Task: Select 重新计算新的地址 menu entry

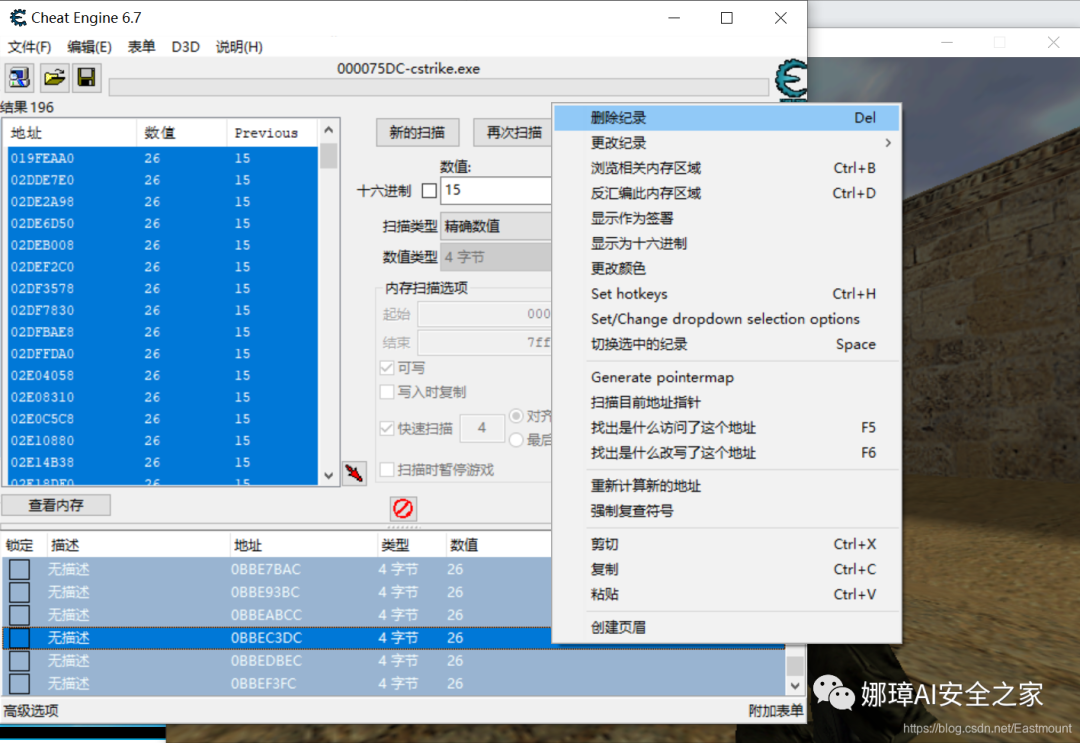Action: pos(727,485)
